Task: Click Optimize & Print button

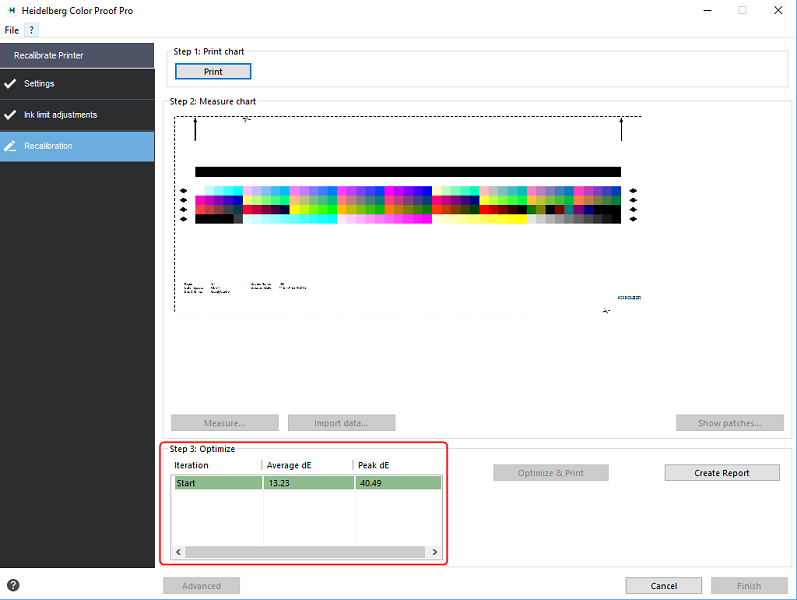Action: (550, 473)
